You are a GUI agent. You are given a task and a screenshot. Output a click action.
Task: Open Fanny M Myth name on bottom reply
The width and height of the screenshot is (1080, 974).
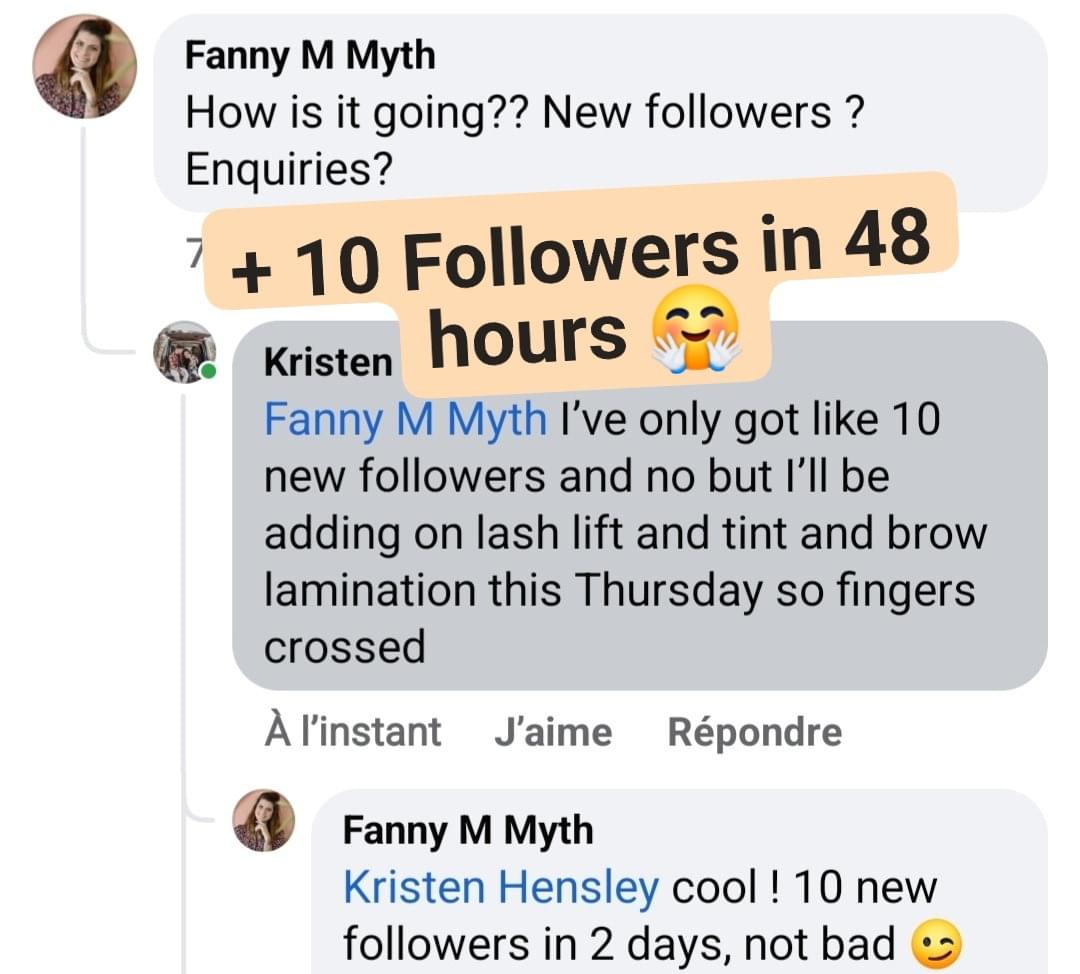coord(467,830)
